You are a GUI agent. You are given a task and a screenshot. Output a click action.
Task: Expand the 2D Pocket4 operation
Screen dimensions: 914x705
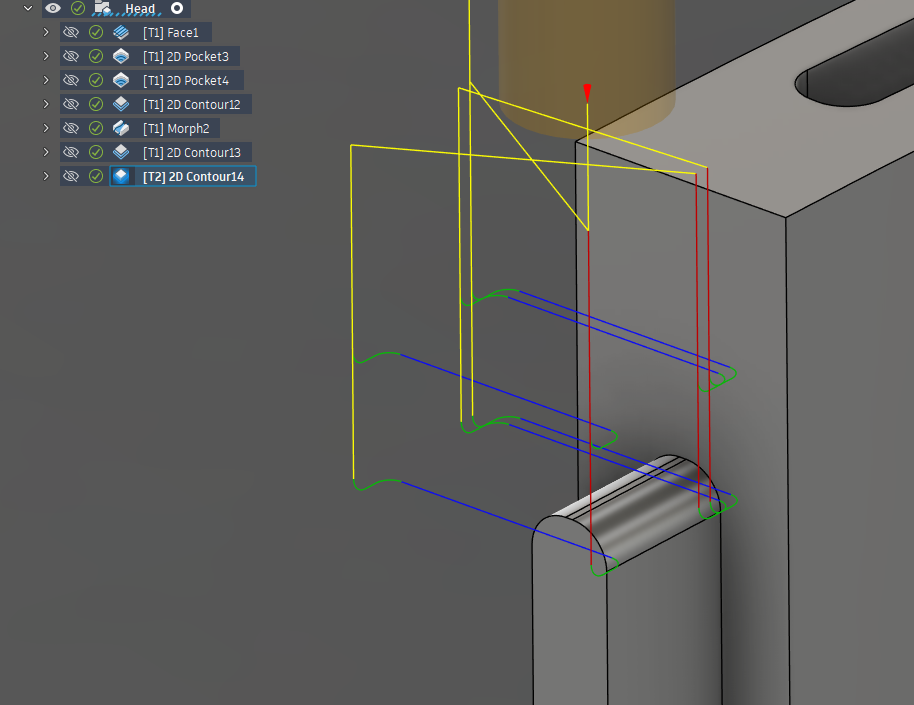pyautogui.click(x=46, y=80)
